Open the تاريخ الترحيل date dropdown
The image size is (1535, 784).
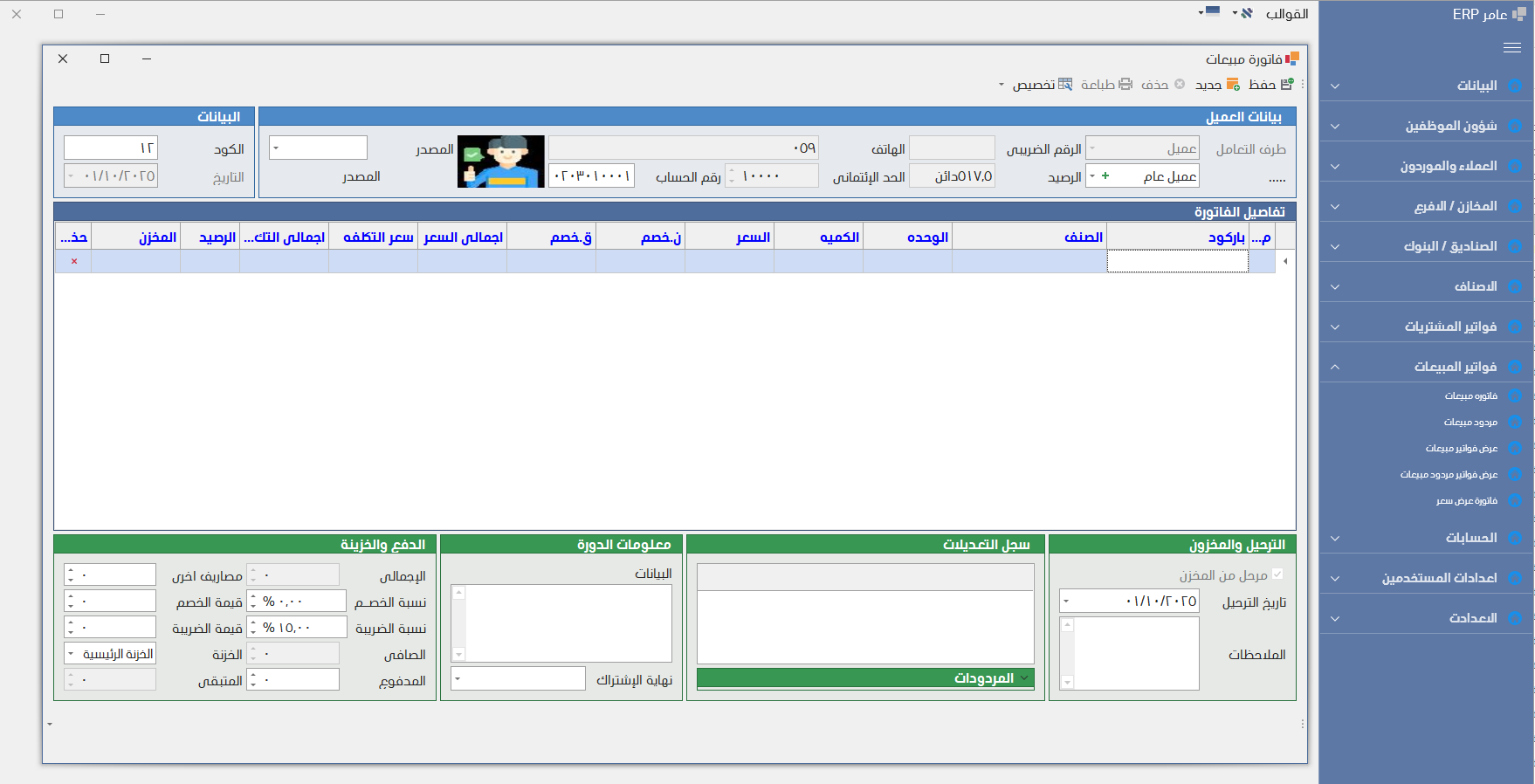tap(1066, 602)
